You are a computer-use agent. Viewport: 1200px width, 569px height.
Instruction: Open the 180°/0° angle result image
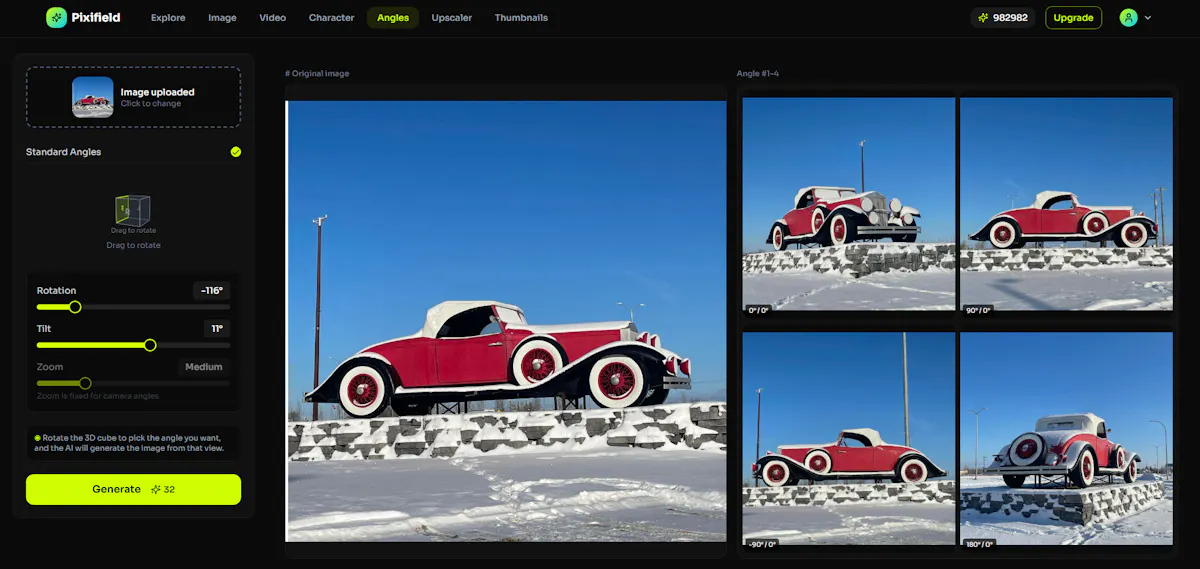coord(1066,439)
